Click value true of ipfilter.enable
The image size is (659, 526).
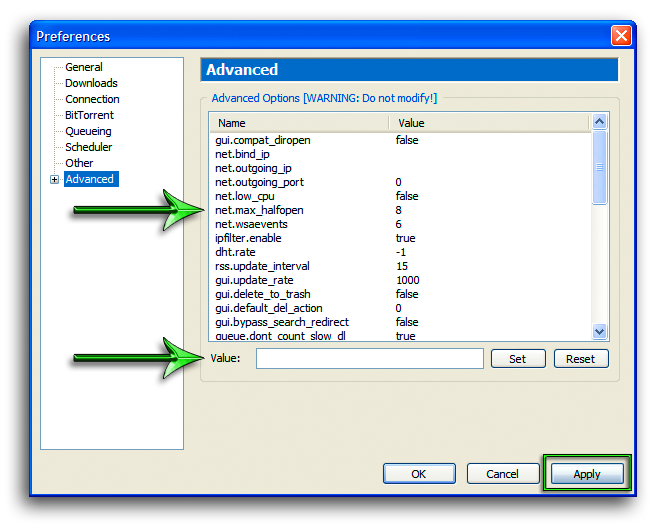pos(406,238)
